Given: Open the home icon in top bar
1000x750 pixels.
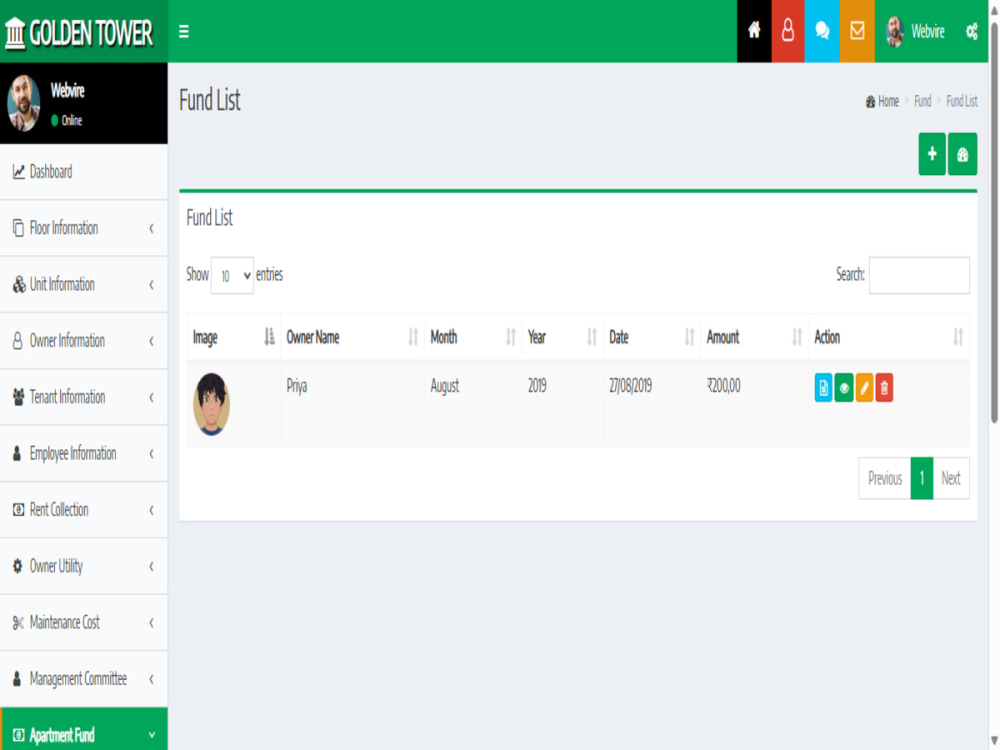Looking at the screenshot, I should pyautogui.click(x=754, y=31).
